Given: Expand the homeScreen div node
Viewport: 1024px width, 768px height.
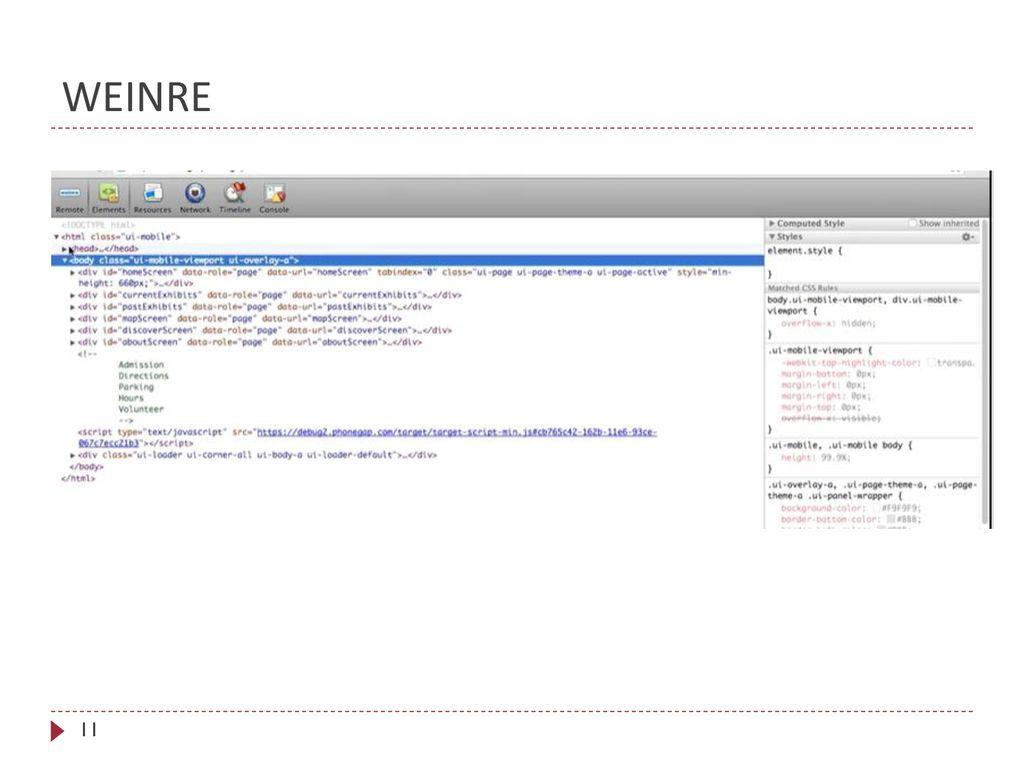Looking at the screenshot, I should coord(74,273).
